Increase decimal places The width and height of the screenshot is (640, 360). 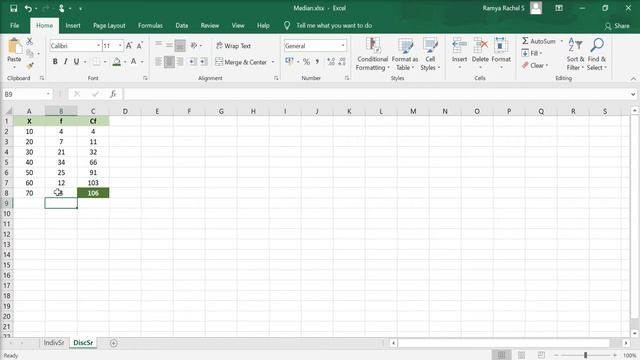coord(331,62)
